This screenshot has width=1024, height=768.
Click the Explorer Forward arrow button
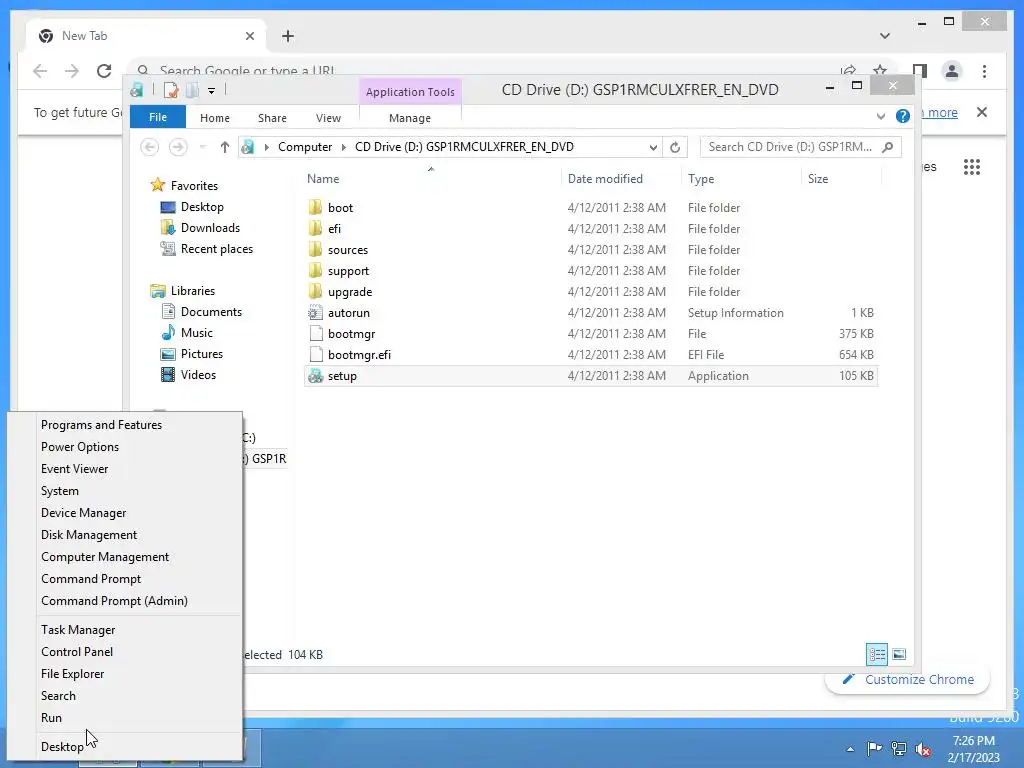[x=178, y=147]
